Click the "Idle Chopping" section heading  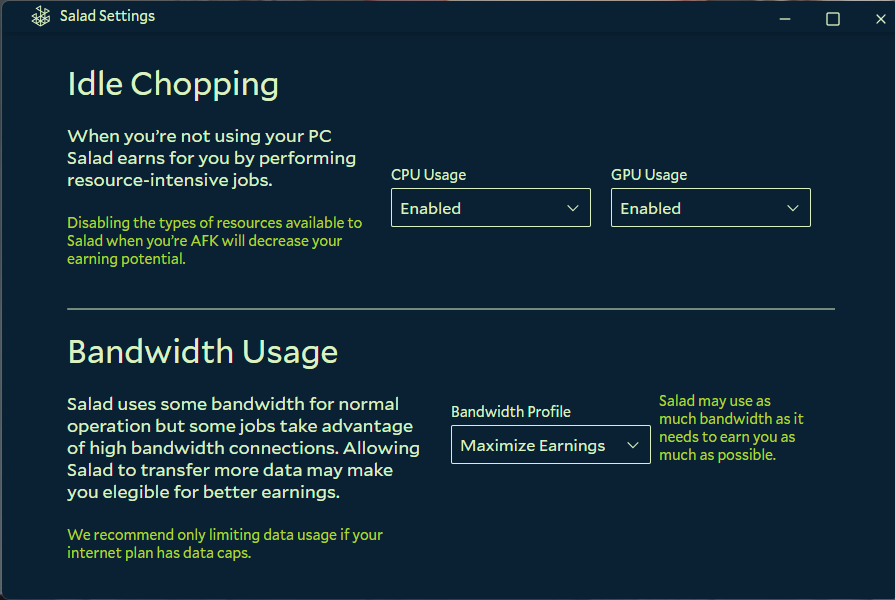tap(173, 85)
